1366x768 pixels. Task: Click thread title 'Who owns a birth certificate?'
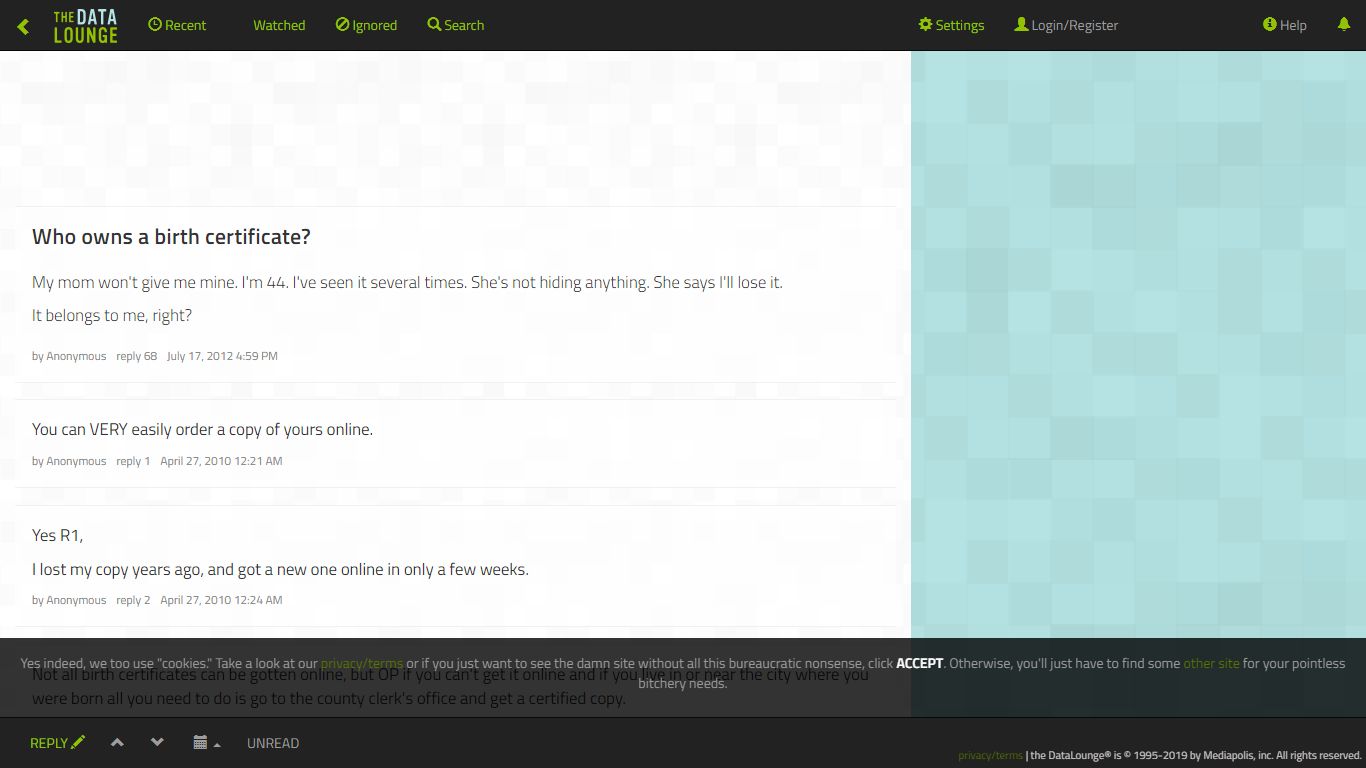pos(171,237)
